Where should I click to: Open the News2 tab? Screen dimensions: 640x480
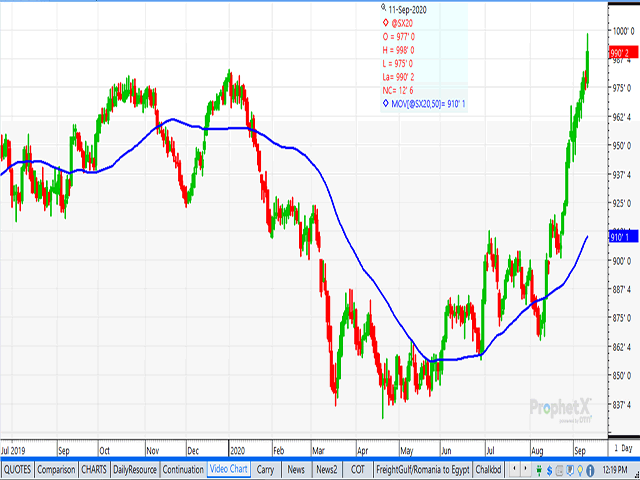click(x=327, y=469)
